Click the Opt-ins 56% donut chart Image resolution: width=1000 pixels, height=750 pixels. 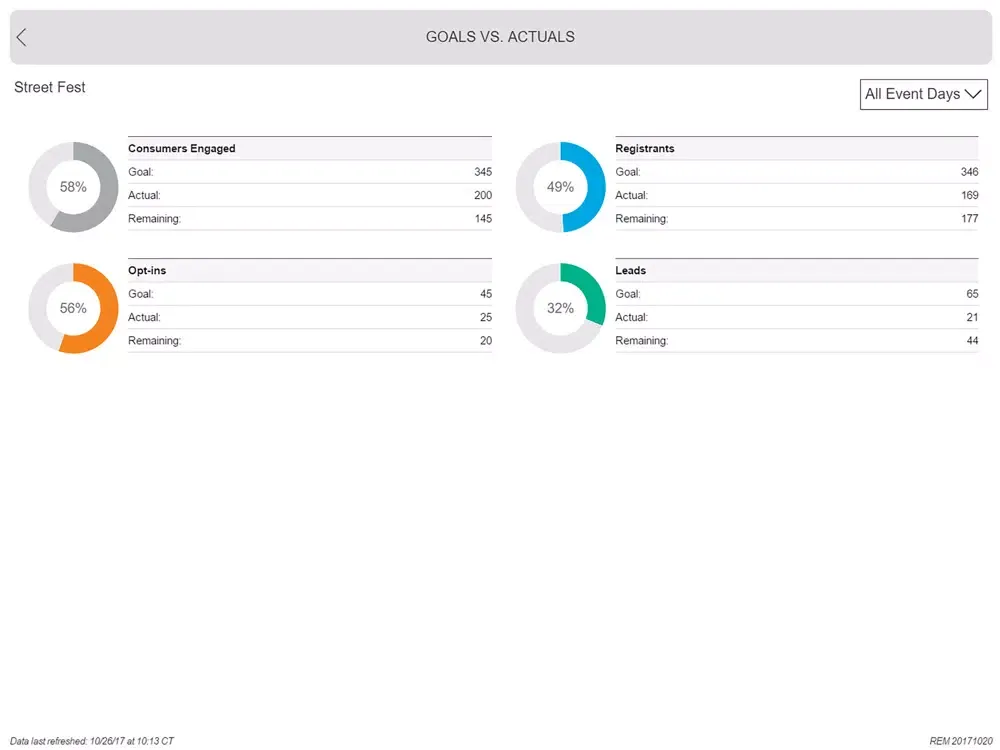73,309
